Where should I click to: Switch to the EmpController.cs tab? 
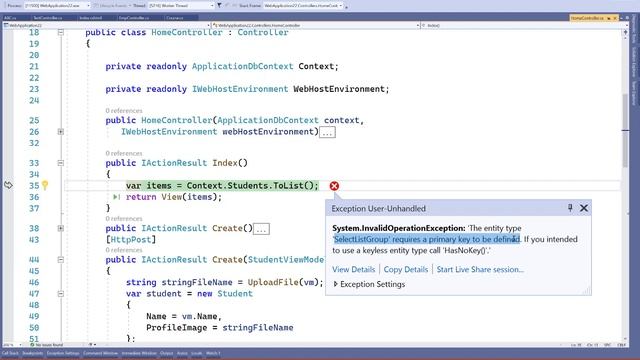(134, 18)
